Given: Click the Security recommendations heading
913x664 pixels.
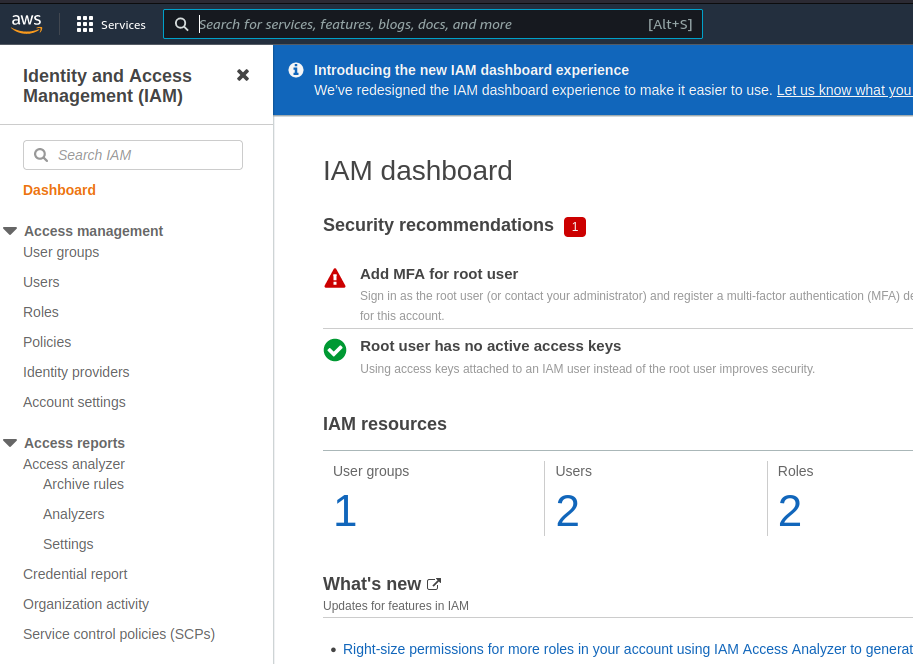Looking at the screenshot, I should click(438, 225).
